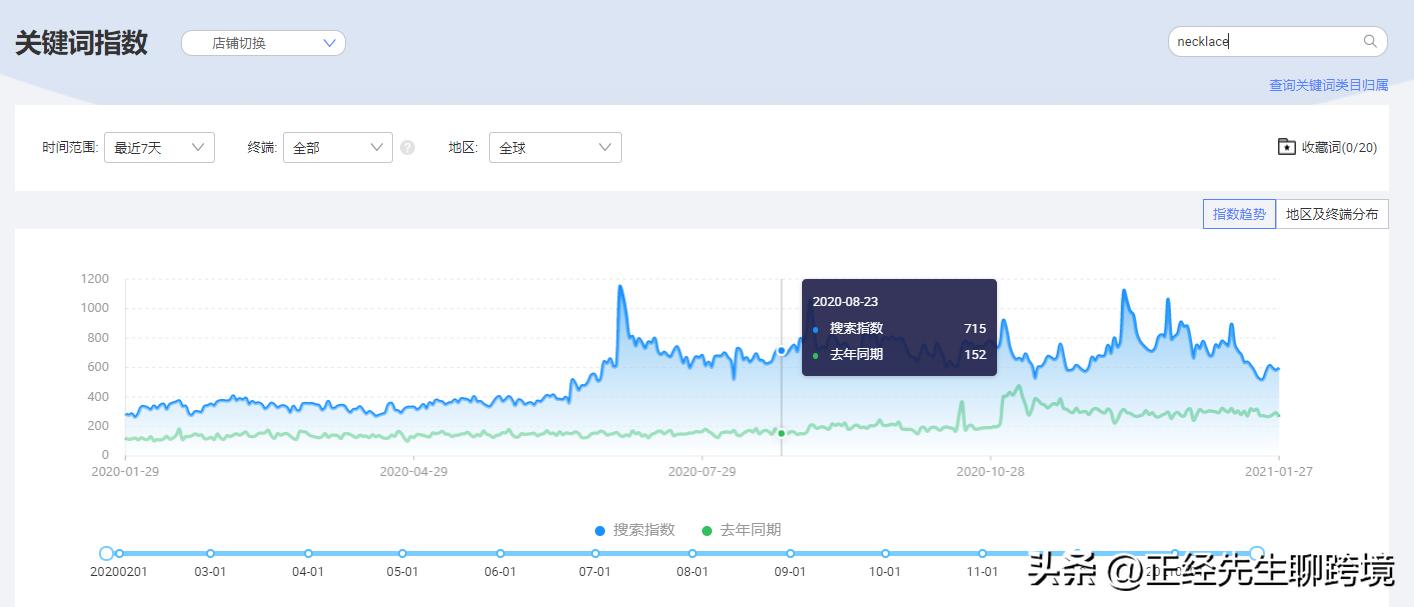Click the green data point for 去年同期
Viewport: 1414px width, 607px height.
click(x=781, y=433)
